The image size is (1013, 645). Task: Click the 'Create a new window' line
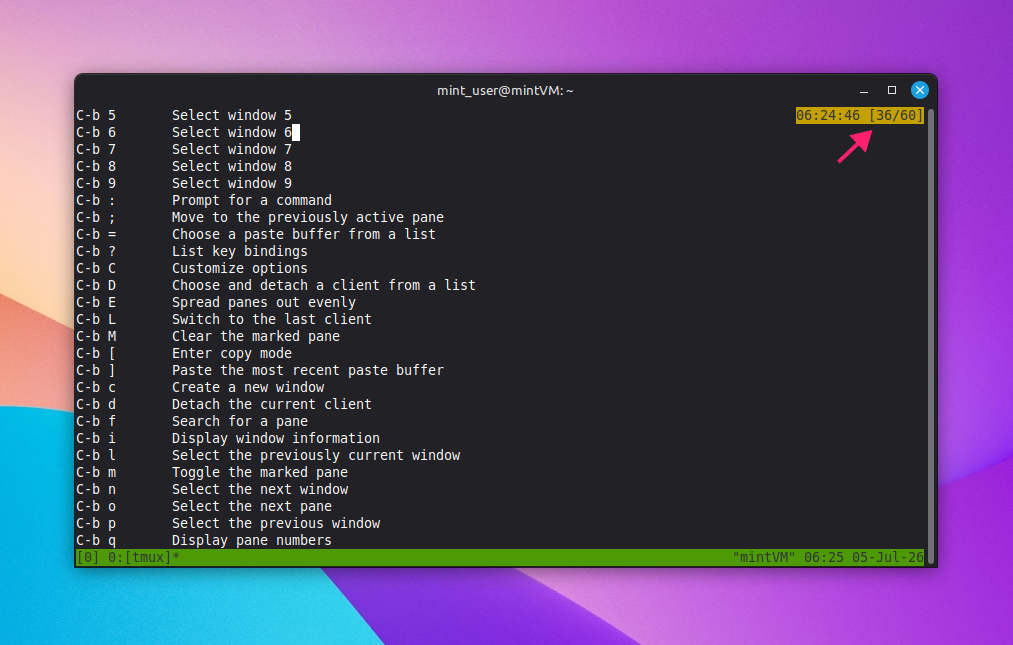[x=248, y=387]
